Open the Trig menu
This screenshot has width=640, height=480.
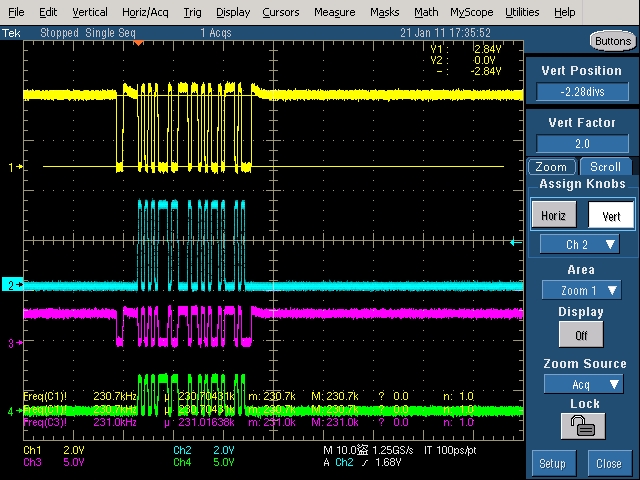(192, 12)
